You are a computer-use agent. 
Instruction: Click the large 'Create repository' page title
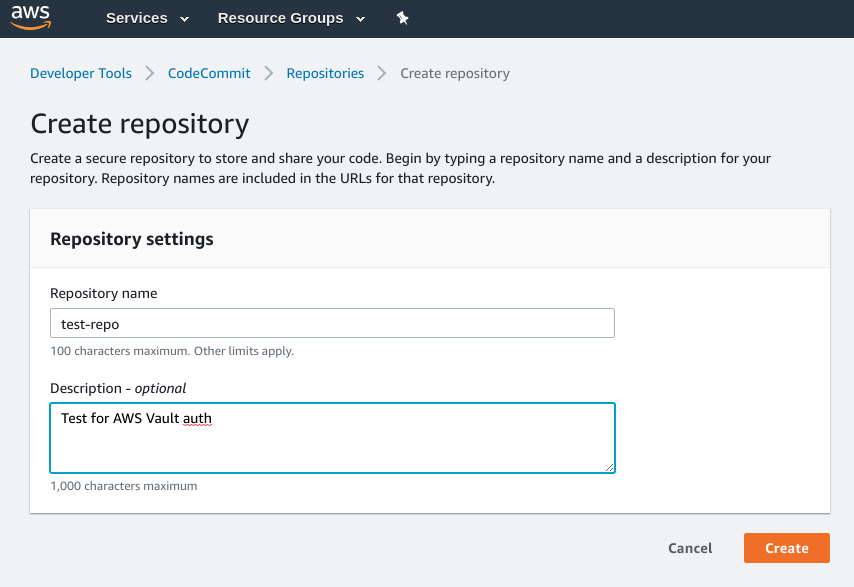click(x=139, y=124)
